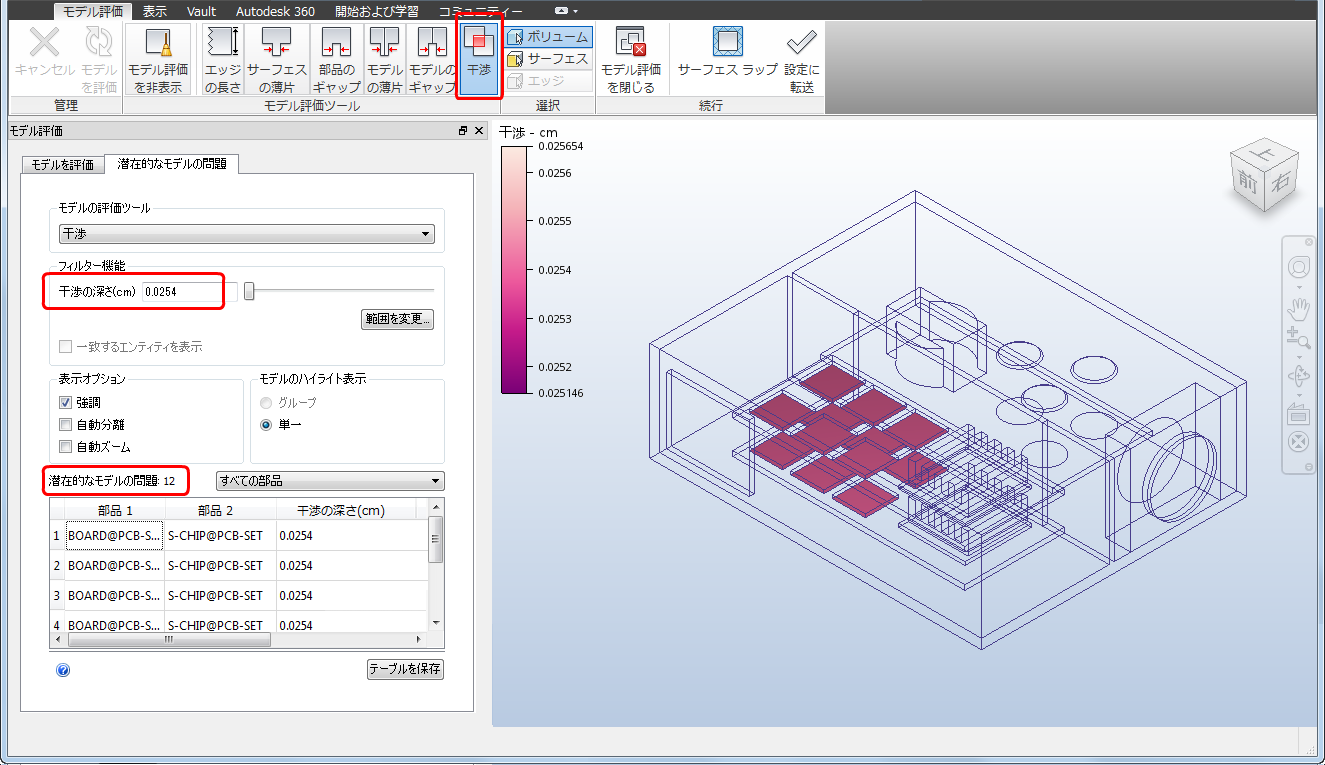Open the すべての部品 parts filter dropdown
The image size is (1325, 765).
(x=331, y=481)
